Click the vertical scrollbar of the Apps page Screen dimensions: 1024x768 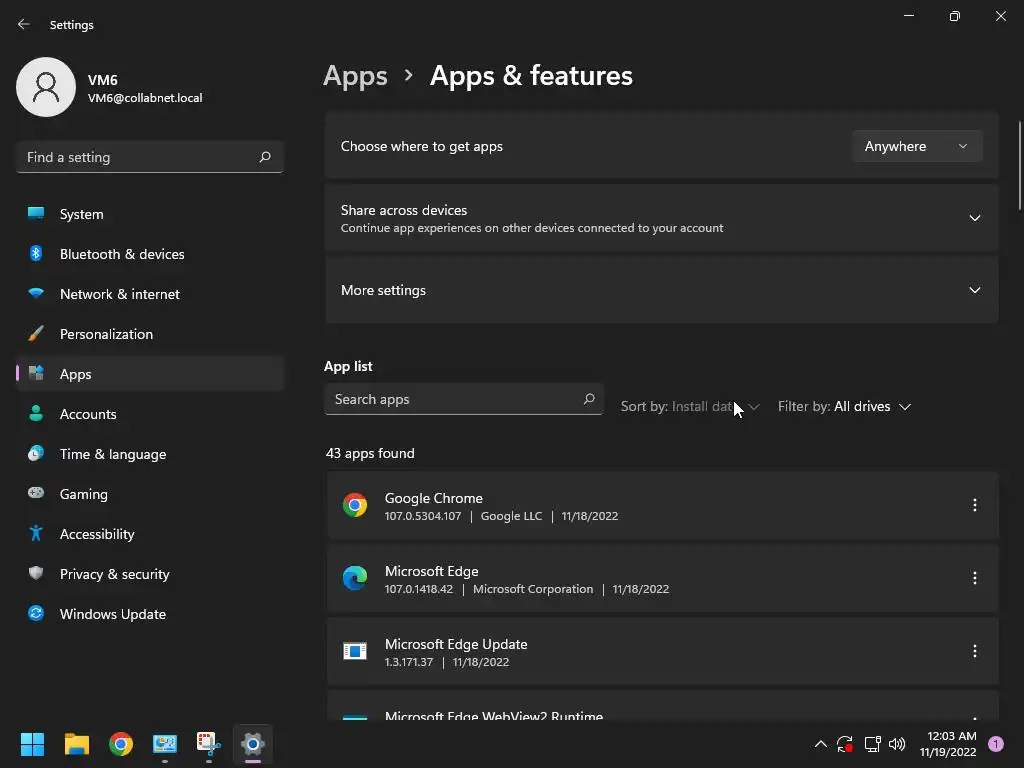click(1019, 165)
